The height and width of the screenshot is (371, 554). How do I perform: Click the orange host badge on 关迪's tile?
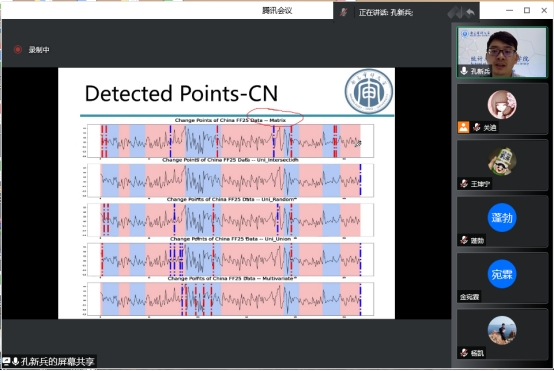point(463,127)
